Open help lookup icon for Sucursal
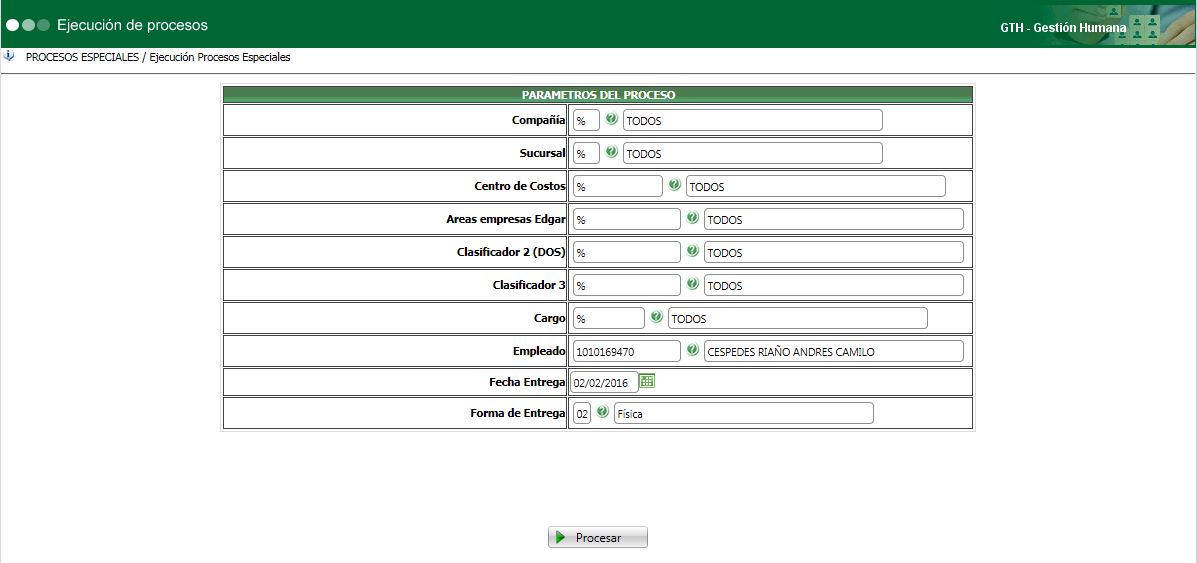The height and width of the screenshot is (563, 1197). (611, 152)
